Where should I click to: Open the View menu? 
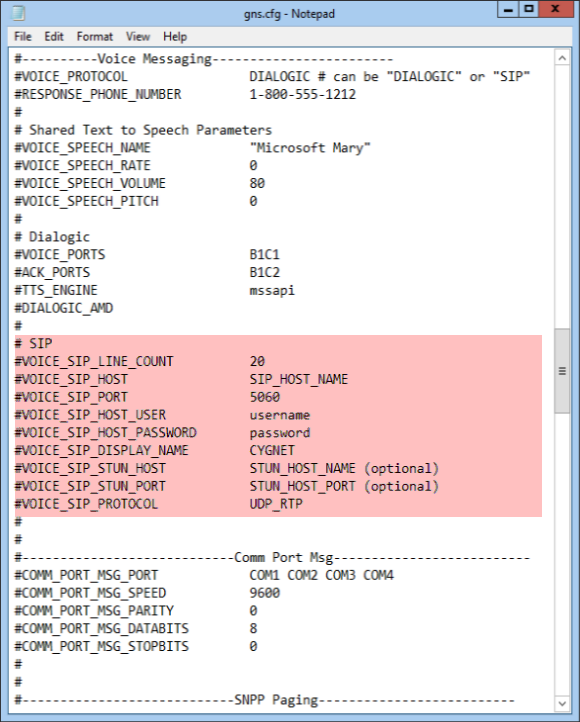coord(138,36)
